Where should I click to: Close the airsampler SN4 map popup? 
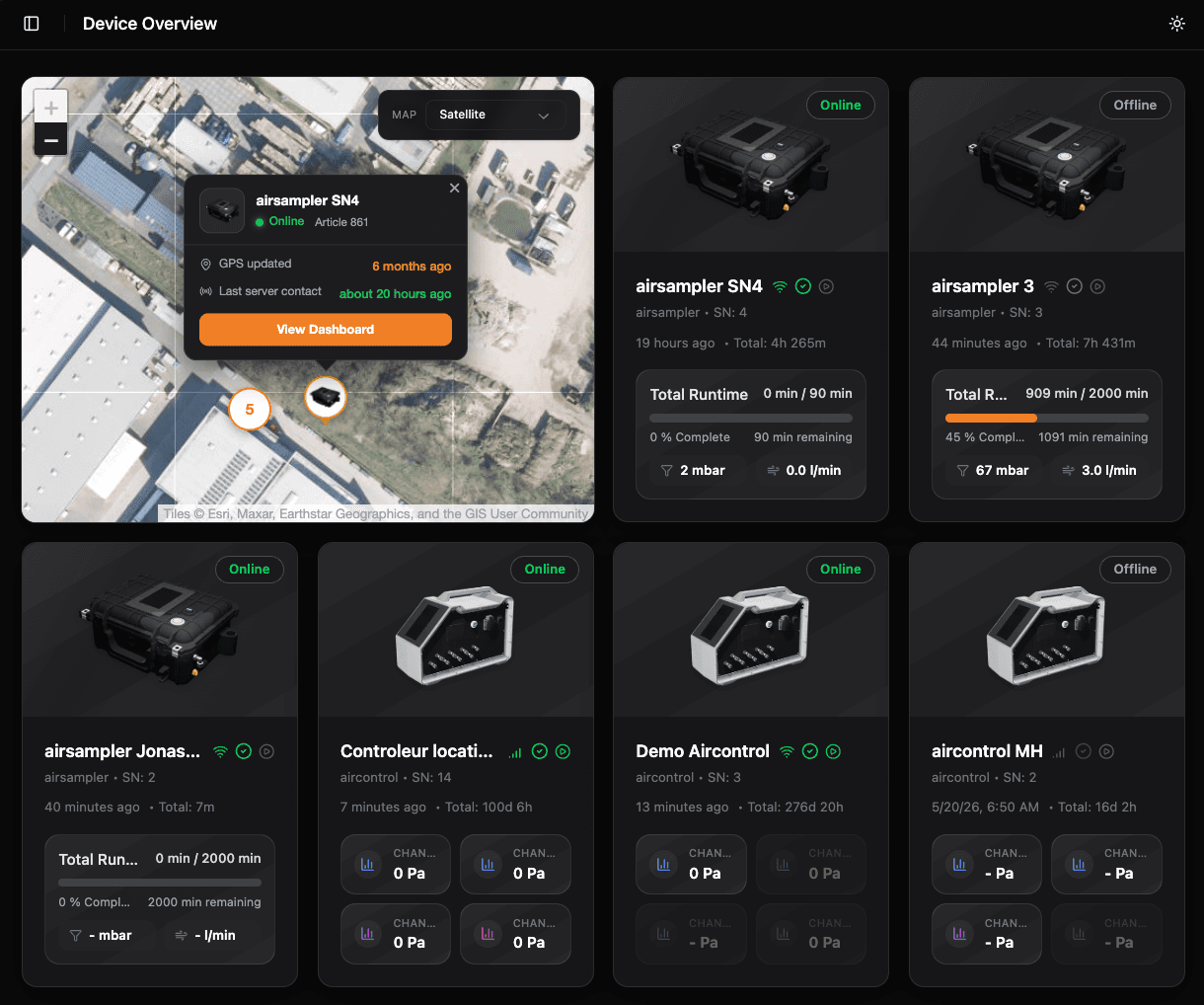tap(454, 188)
